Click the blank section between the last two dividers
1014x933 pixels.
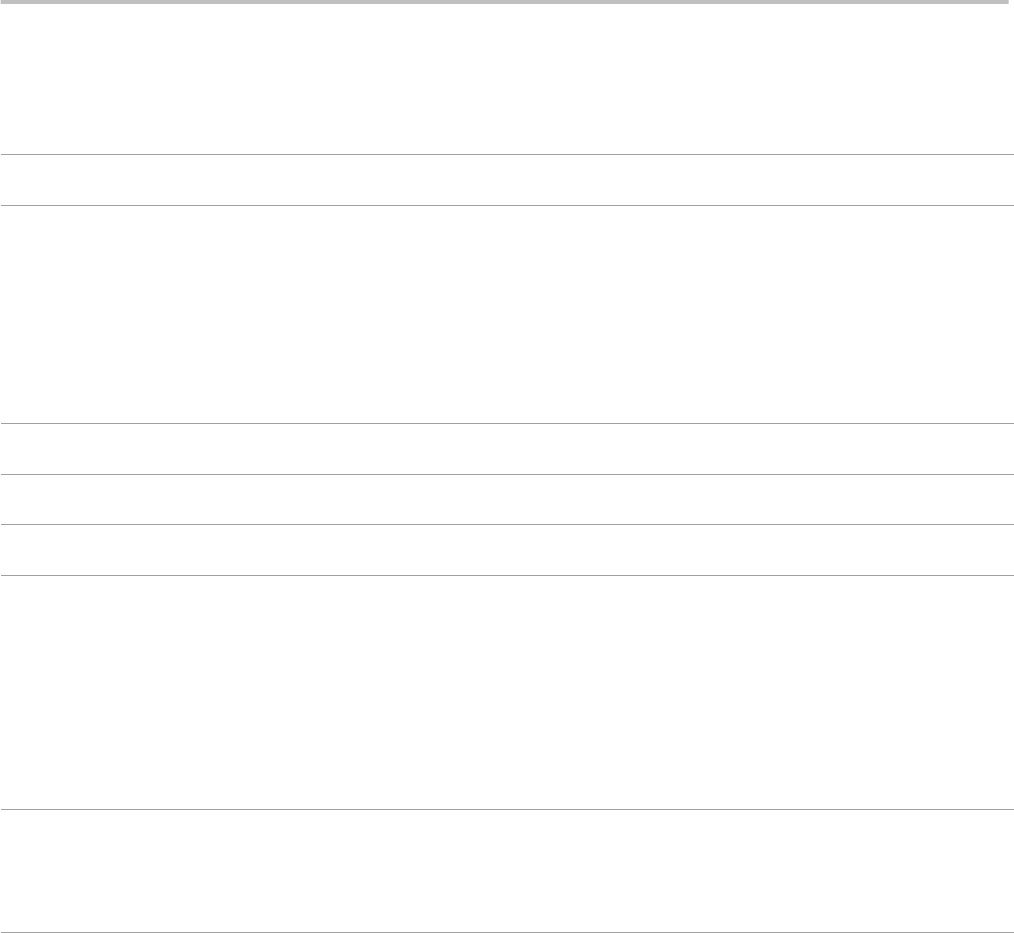point(507,871)
